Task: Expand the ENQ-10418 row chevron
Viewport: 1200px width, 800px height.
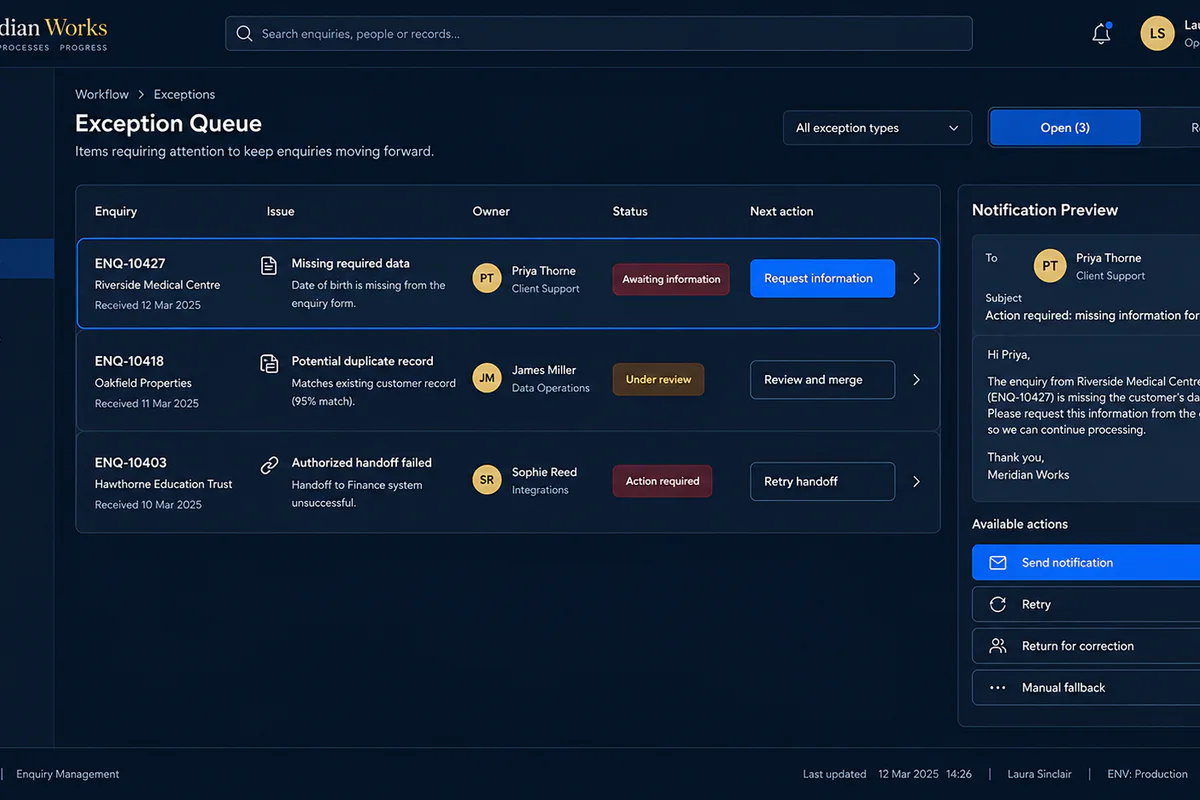Action: pyautogui.click(x=916, y=380)
